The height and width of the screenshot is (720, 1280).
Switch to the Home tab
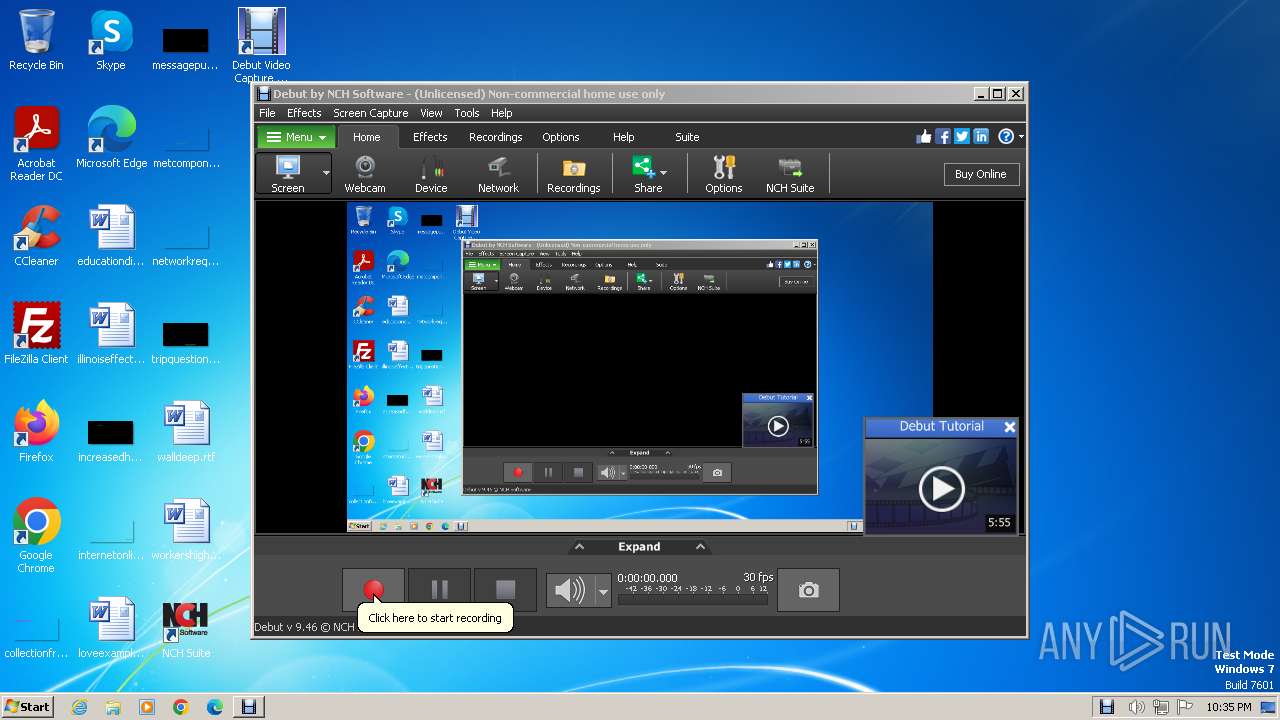click(x=366, y=137)
